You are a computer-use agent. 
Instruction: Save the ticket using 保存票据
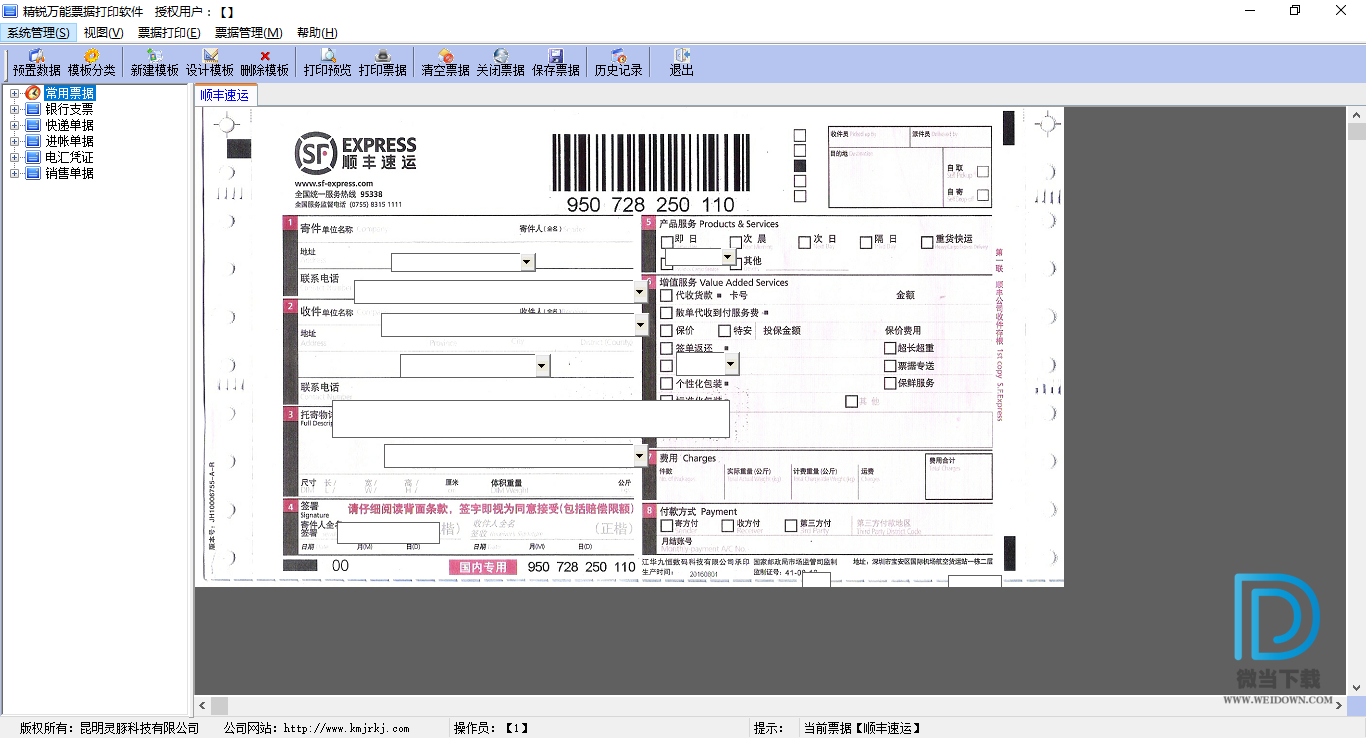click(x=556, y=63)
